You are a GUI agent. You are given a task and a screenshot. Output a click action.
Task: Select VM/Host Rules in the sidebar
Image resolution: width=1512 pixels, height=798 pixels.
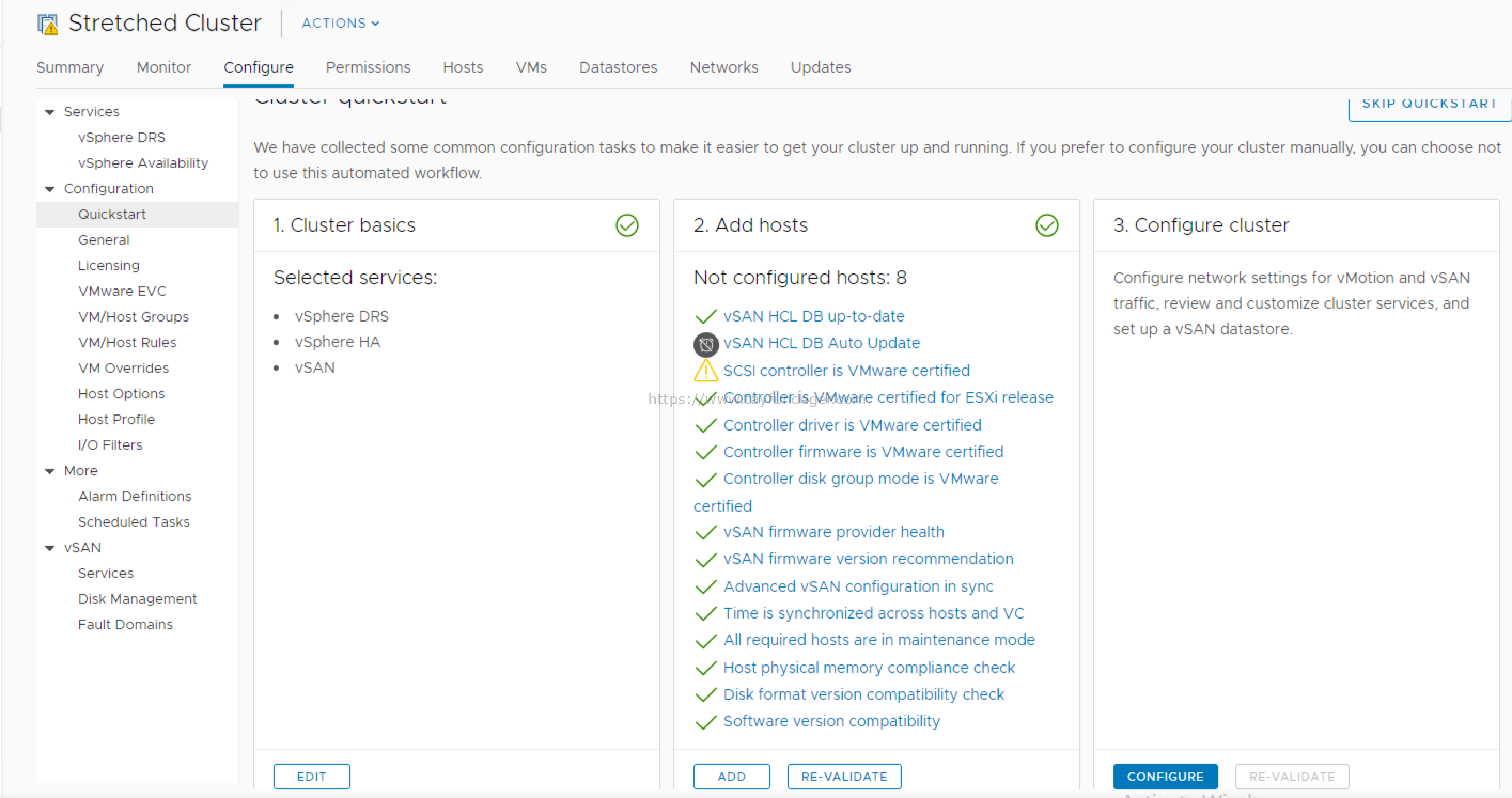point(127,343)
